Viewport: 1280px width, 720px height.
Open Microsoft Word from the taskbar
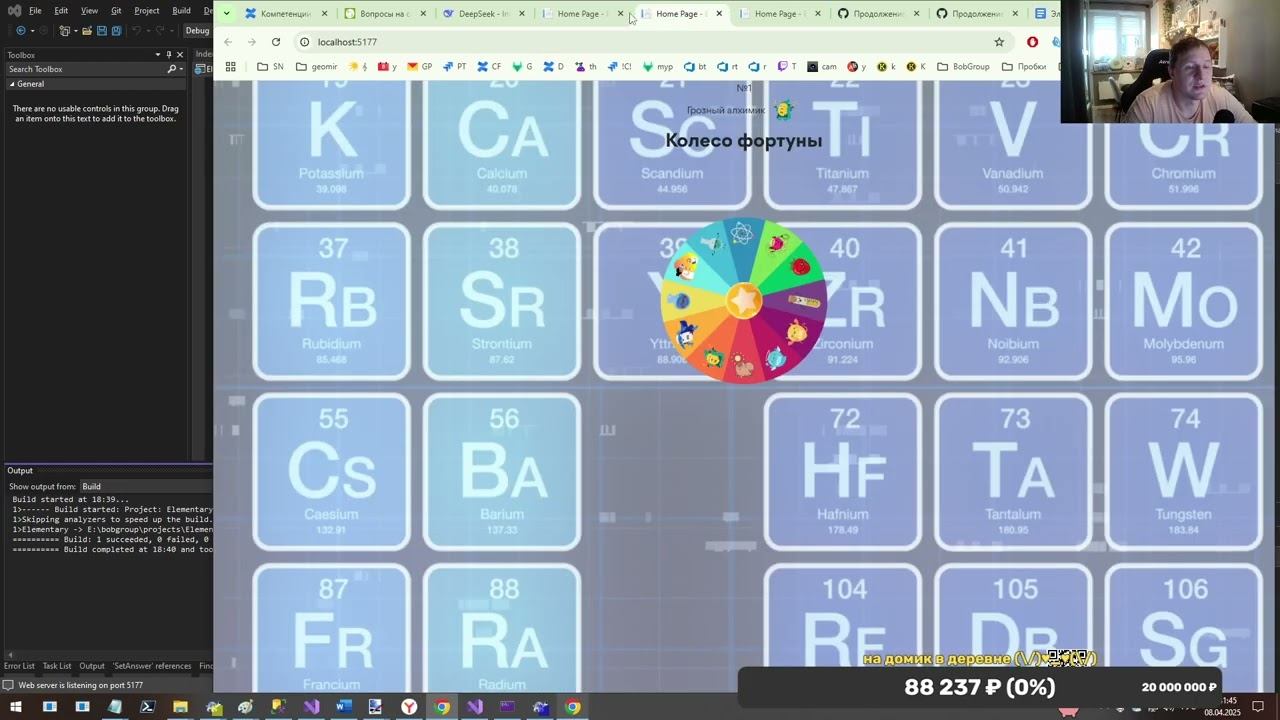tap(344, 707)
